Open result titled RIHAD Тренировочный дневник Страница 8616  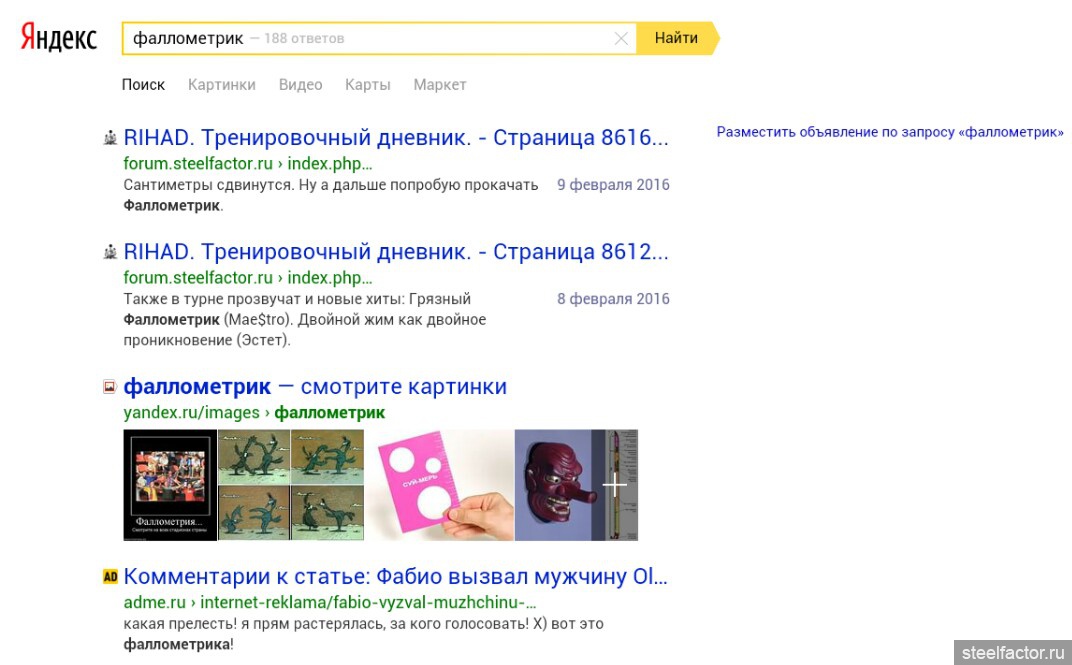tap(396, 137)
